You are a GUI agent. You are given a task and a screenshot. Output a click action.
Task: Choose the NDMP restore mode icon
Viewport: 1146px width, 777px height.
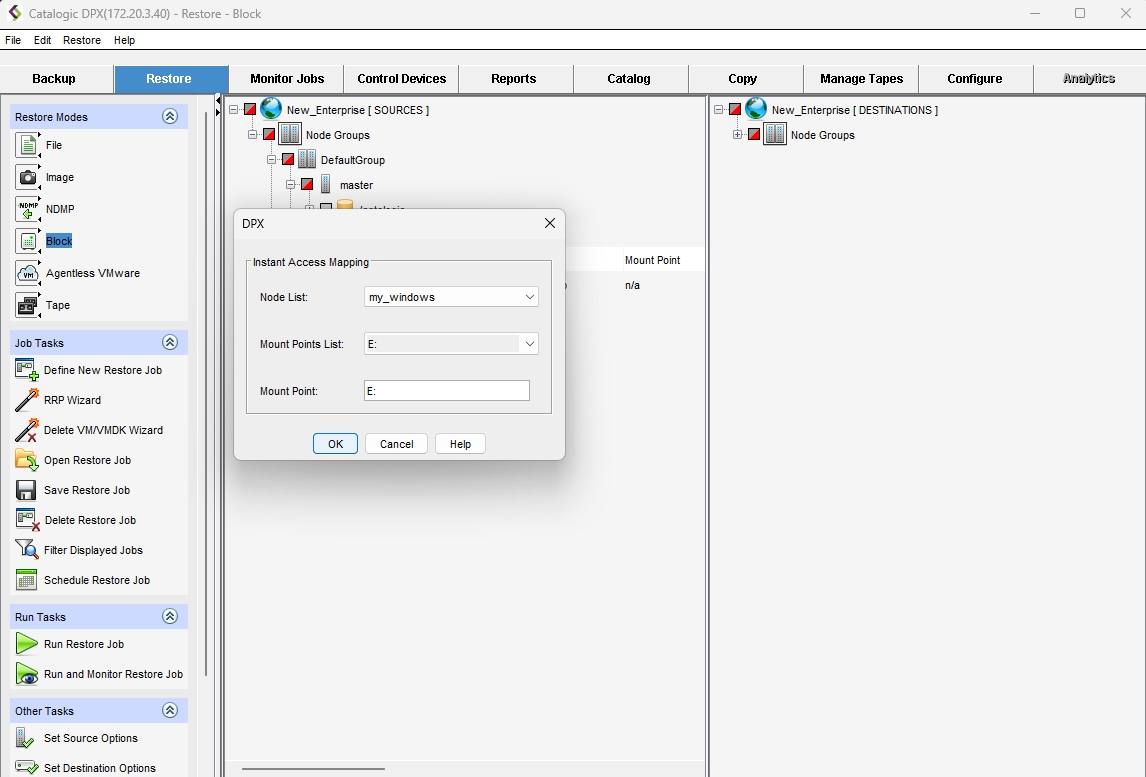pyautogui.click(x=28, y=209)
